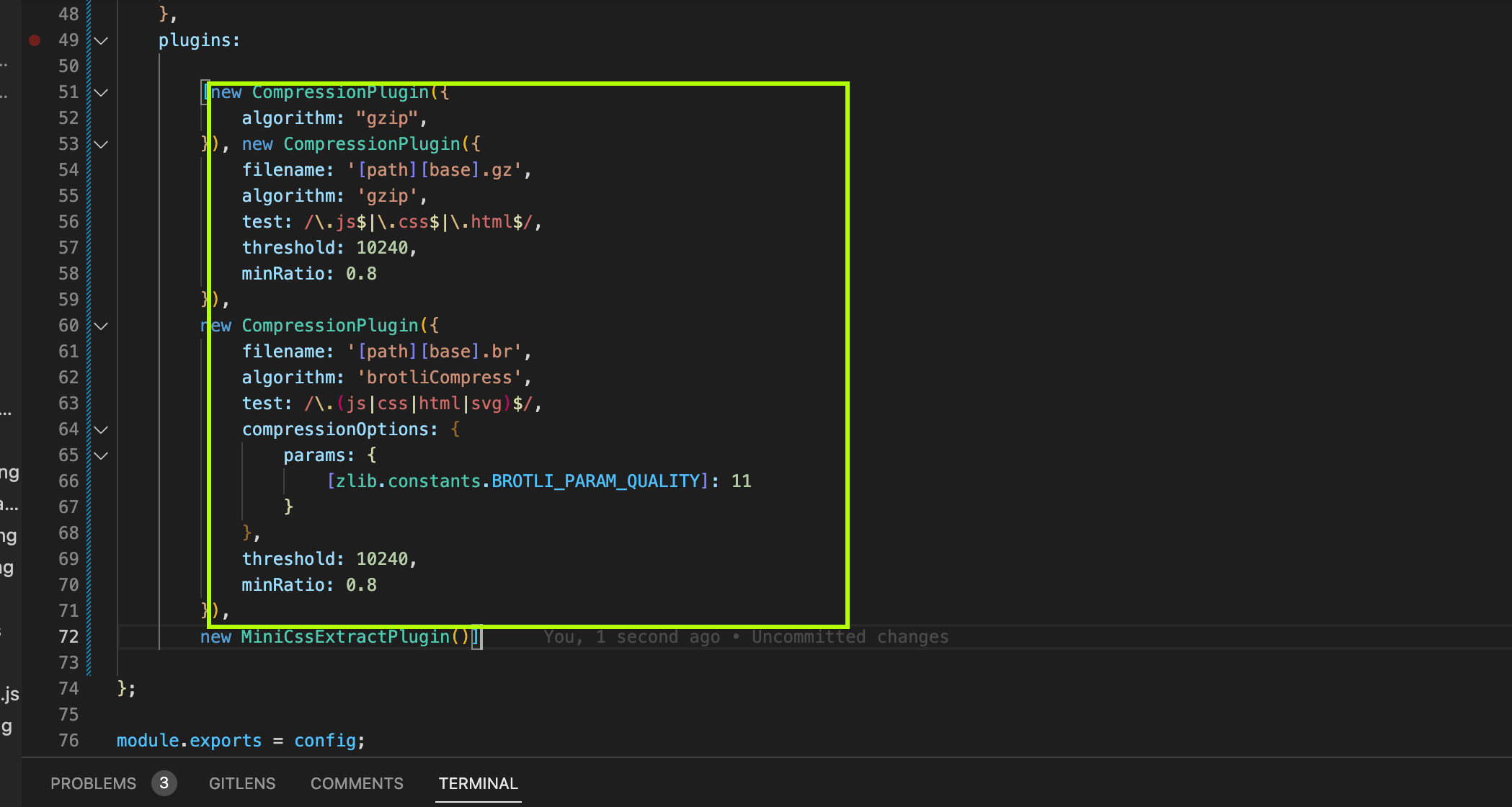Collapse the compressionOptions fold on line 64
1512x807 pixels.
[x=100, y=429]
